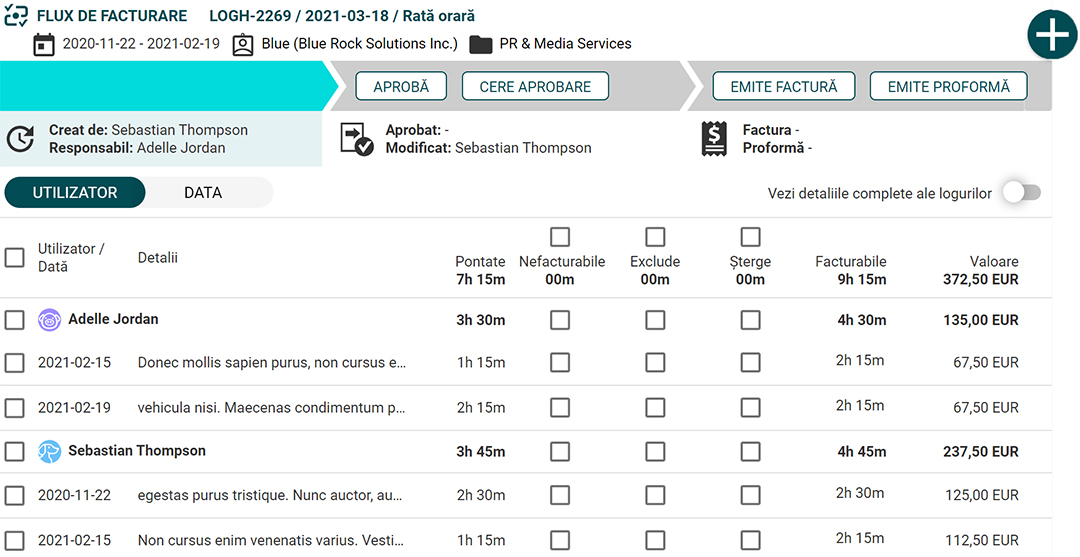Click the black project folder icon
Viewport: 1080px width, 557px height.
pyautogui.click(x=481, y=45)
